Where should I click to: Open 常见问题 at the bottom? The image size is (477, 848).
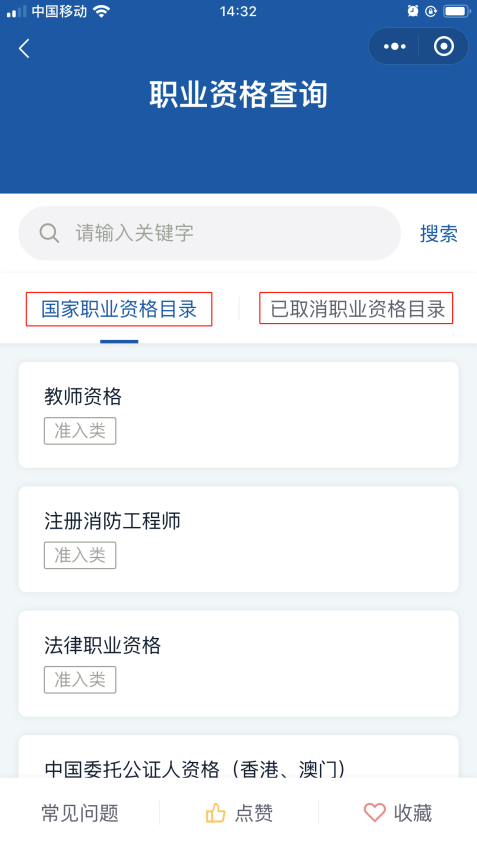click(x=80, y=813)
